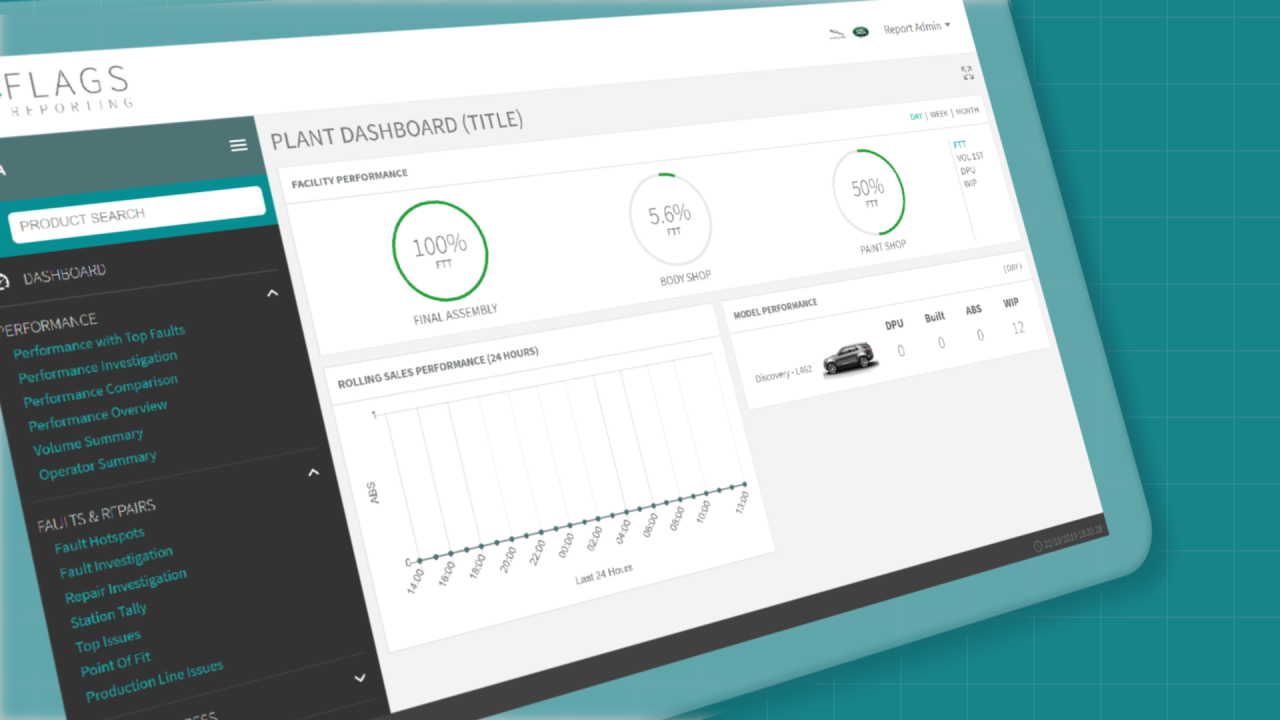
Task: Open Production Line Issues report
Action: (x=154, y=682)
